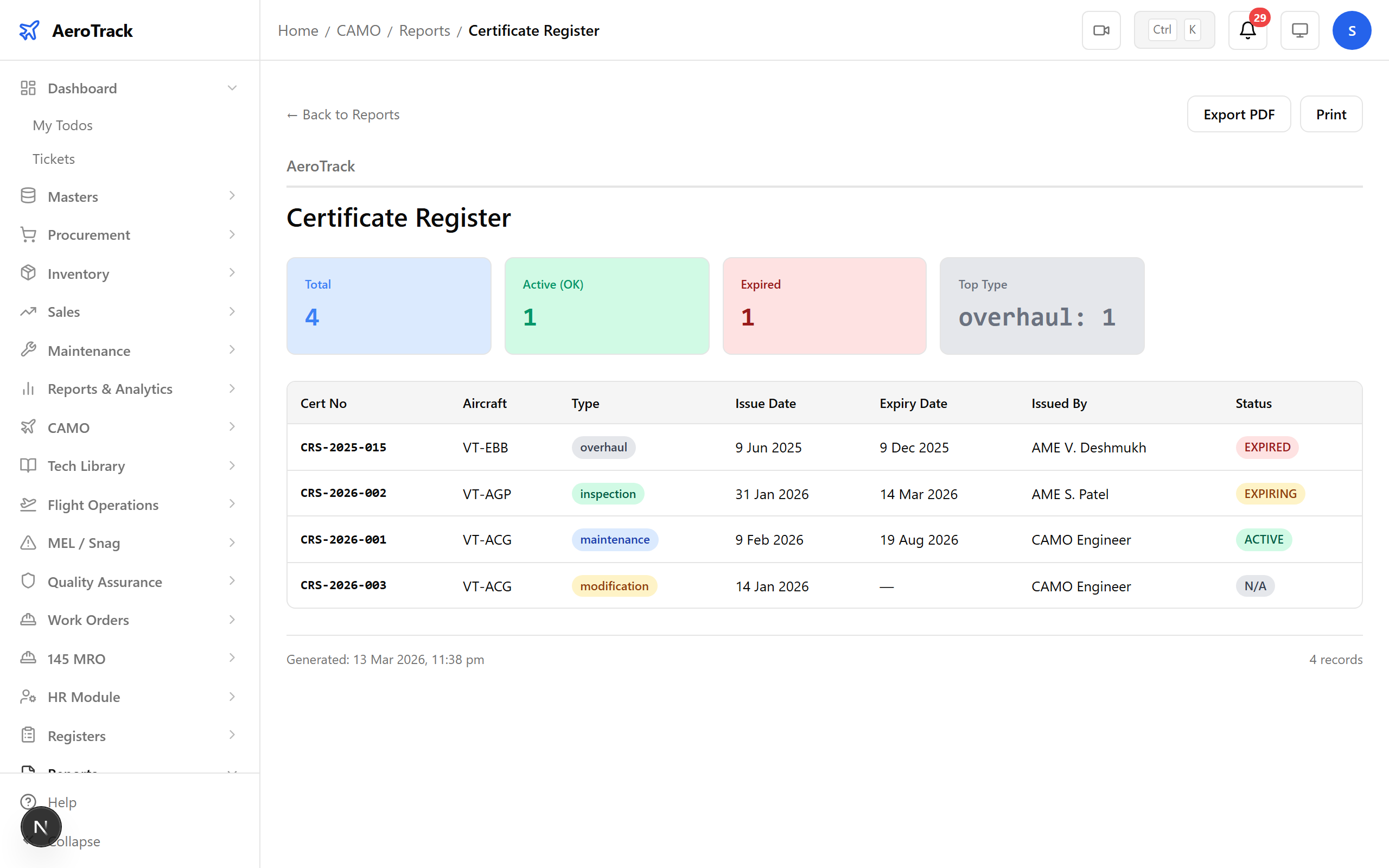
Task: Select the MEL / Snag warning icon
Action: point(28,542)
